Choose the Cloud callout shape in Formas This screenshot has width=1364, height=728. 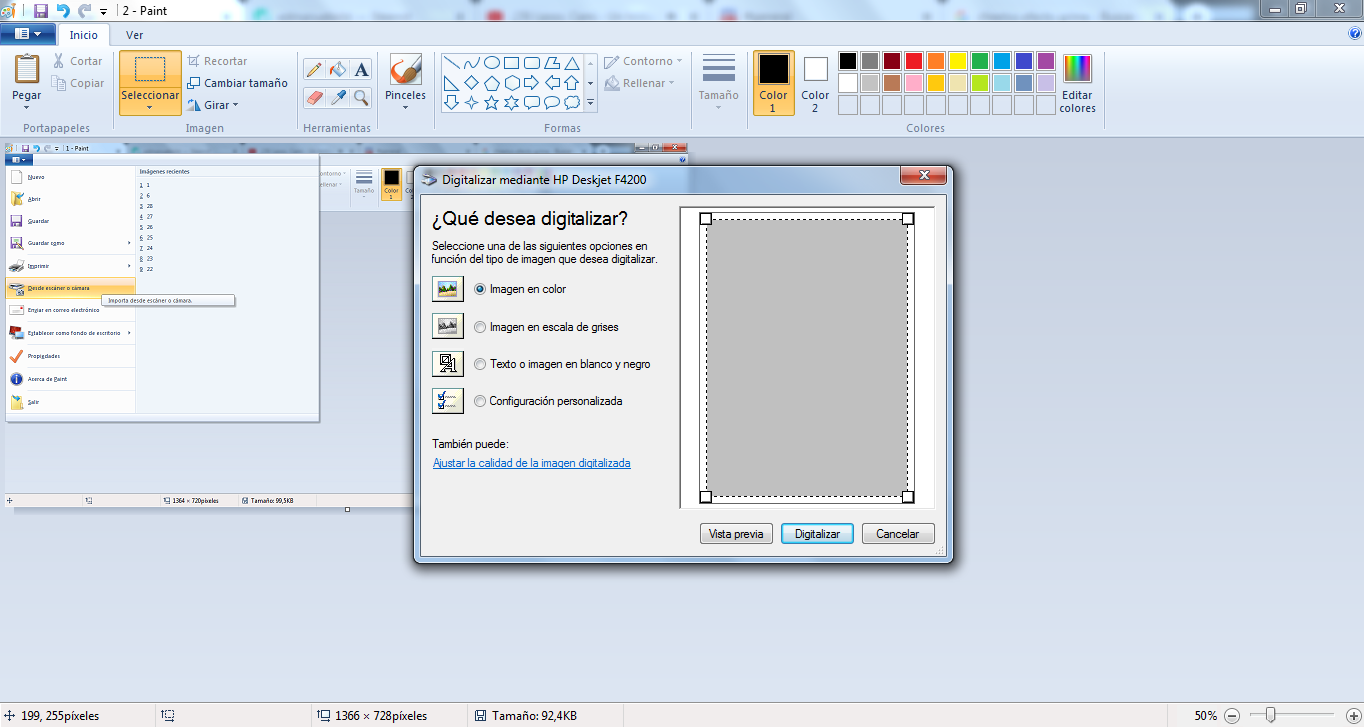pos(571,103)
